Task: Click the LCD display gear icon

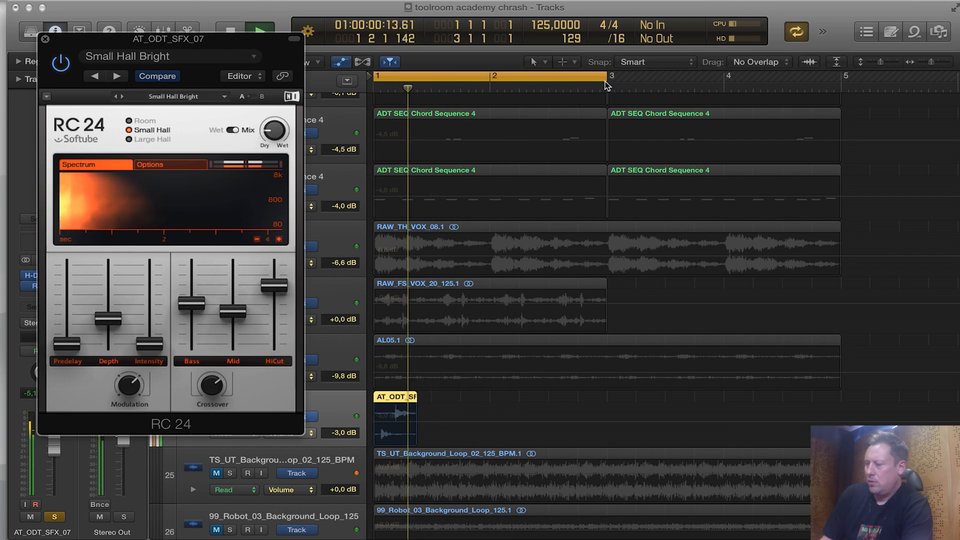Action: [307, 31]
